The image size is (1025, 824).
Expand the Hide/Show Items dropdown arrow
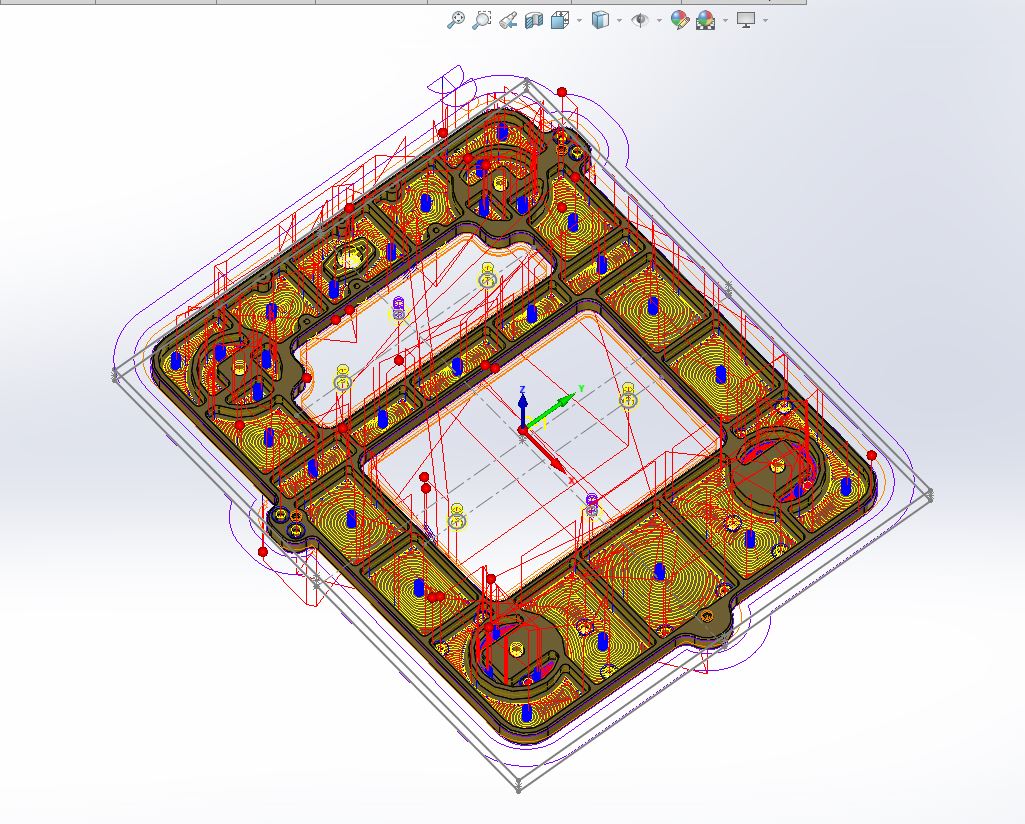pos(659,20)
